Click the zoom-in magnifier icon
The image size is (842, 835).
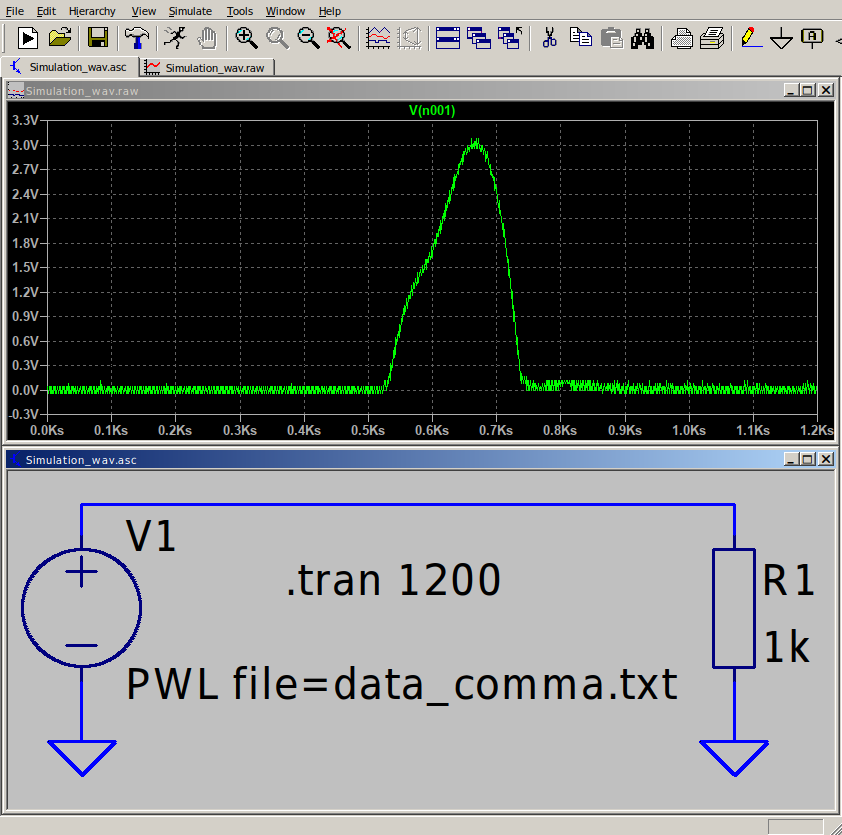click(x=246, y=38)
